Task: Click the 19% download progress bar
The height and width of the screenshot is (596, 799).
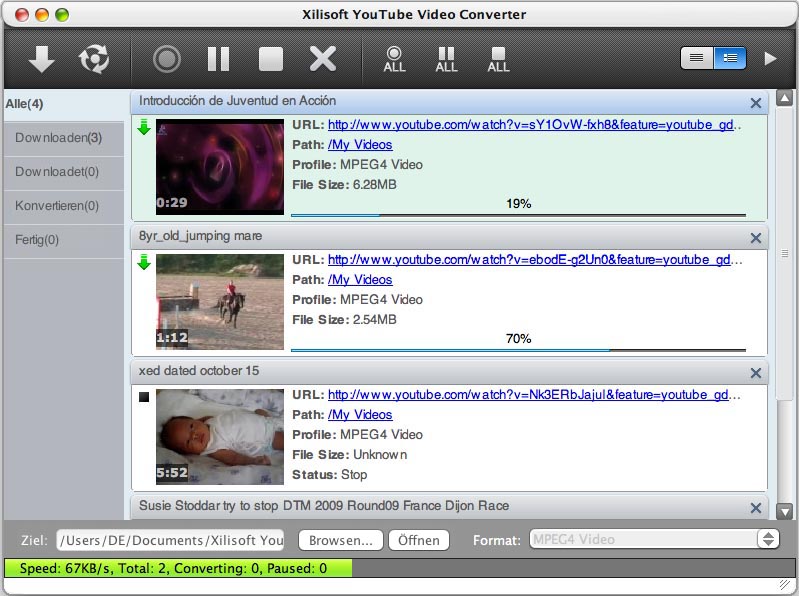Action: pos(518,215)
